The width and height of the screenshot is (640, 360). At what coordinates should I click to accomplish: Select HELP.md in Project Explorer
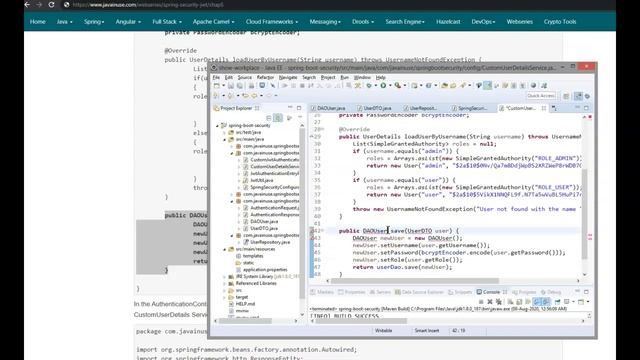coord(245,304)
